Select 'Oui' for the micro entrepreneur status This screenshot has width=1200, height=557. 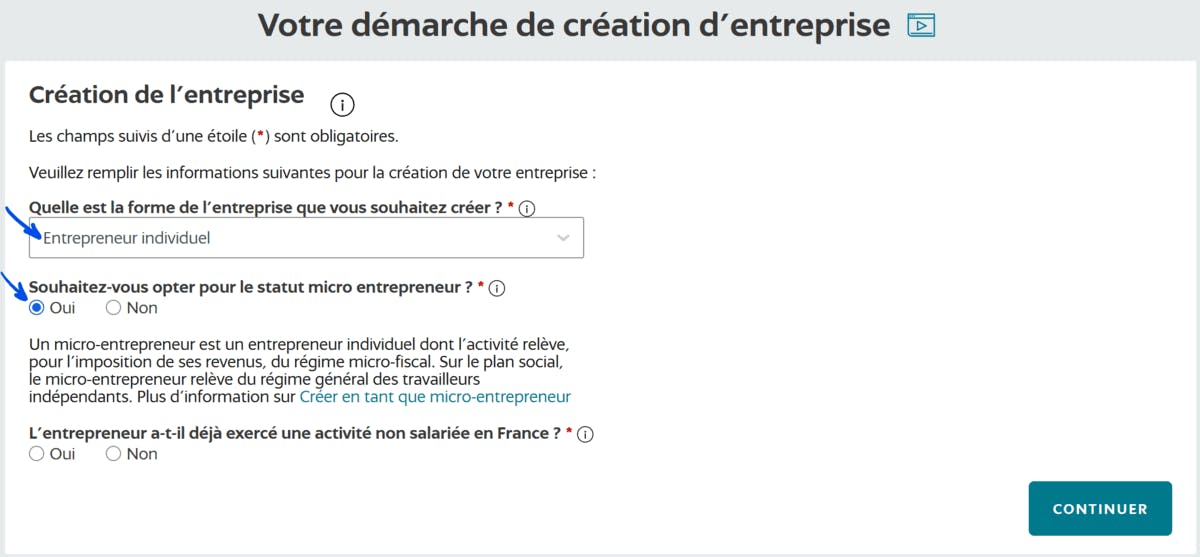pos(37,308)
